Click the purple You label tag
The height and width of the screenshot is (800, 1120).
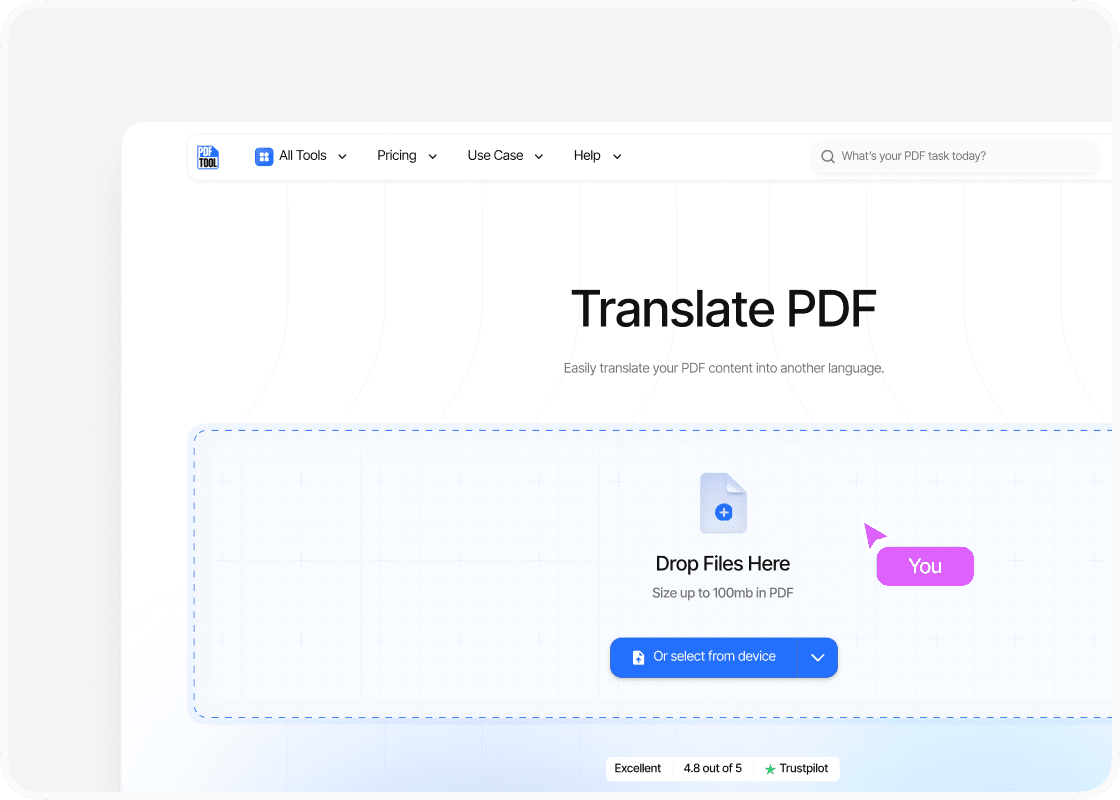(925, 566)
